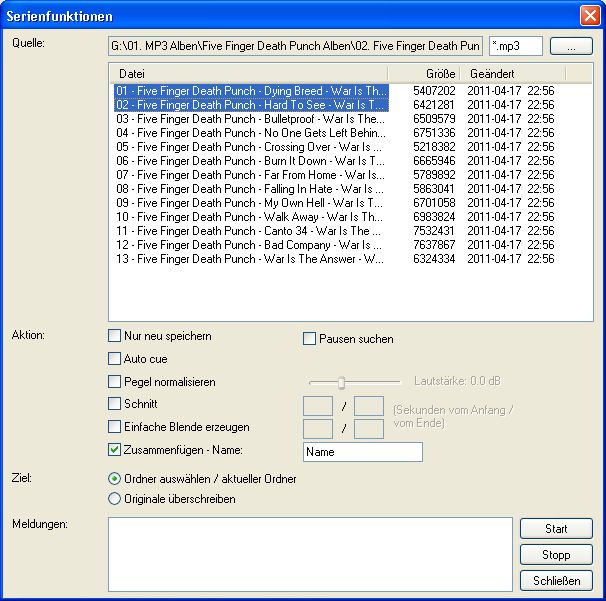The image size is (606, 601).
Task: Select the file 08 - Falling In Hate
Action: point(250,189)
